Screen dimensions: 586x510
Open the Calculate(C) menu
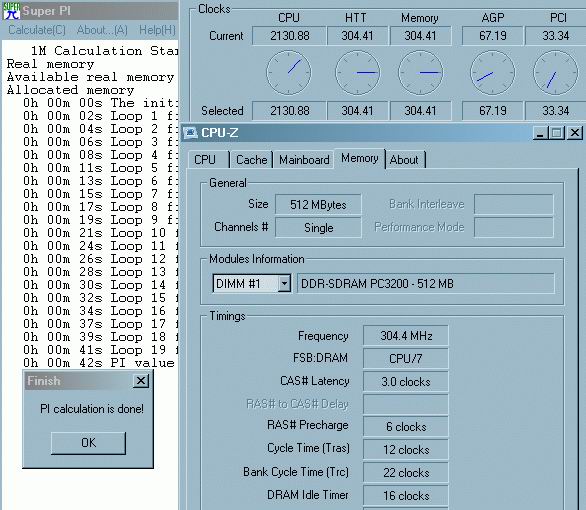click(x=37, y=30)
